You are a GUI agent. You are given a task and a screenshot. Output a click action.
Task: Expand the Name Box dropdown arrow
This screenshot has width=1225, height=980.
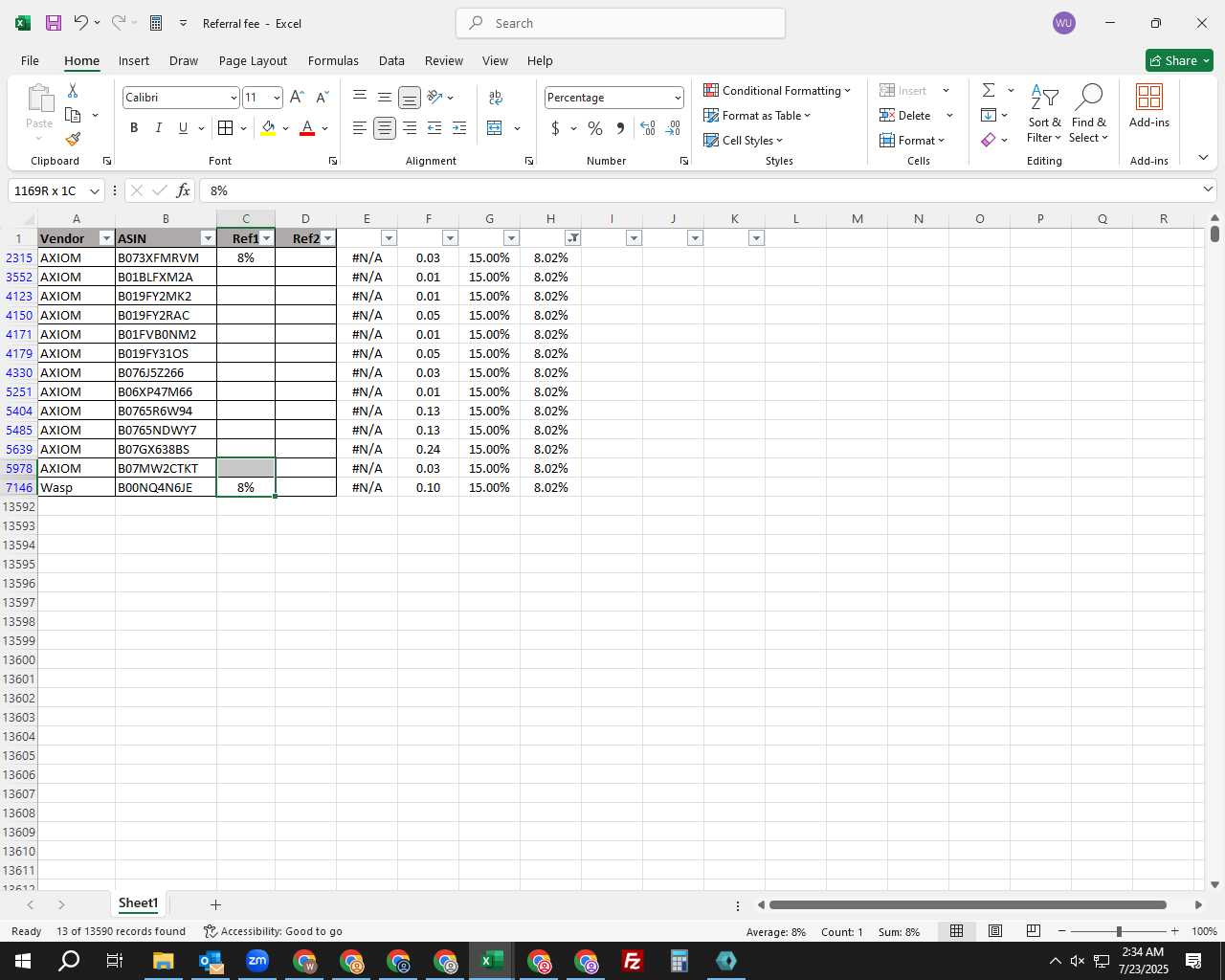click(x=94, y=191)
